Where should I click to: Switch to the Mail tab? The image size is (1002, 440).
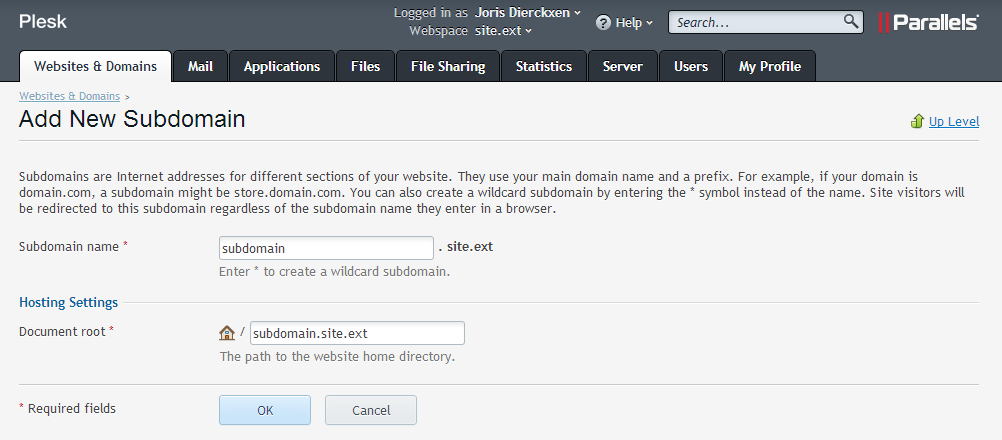click(x=200, y=66)
